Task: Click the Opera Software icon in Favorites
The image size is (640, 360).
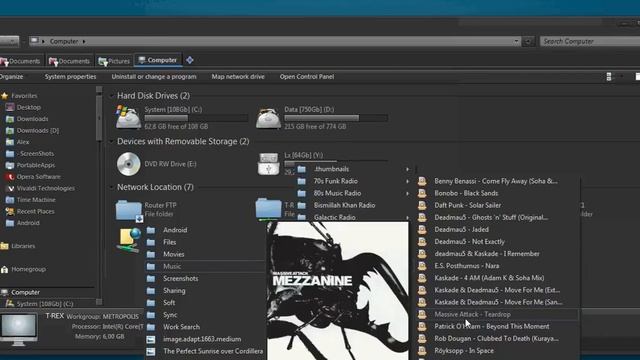Action: pos(10,177)
